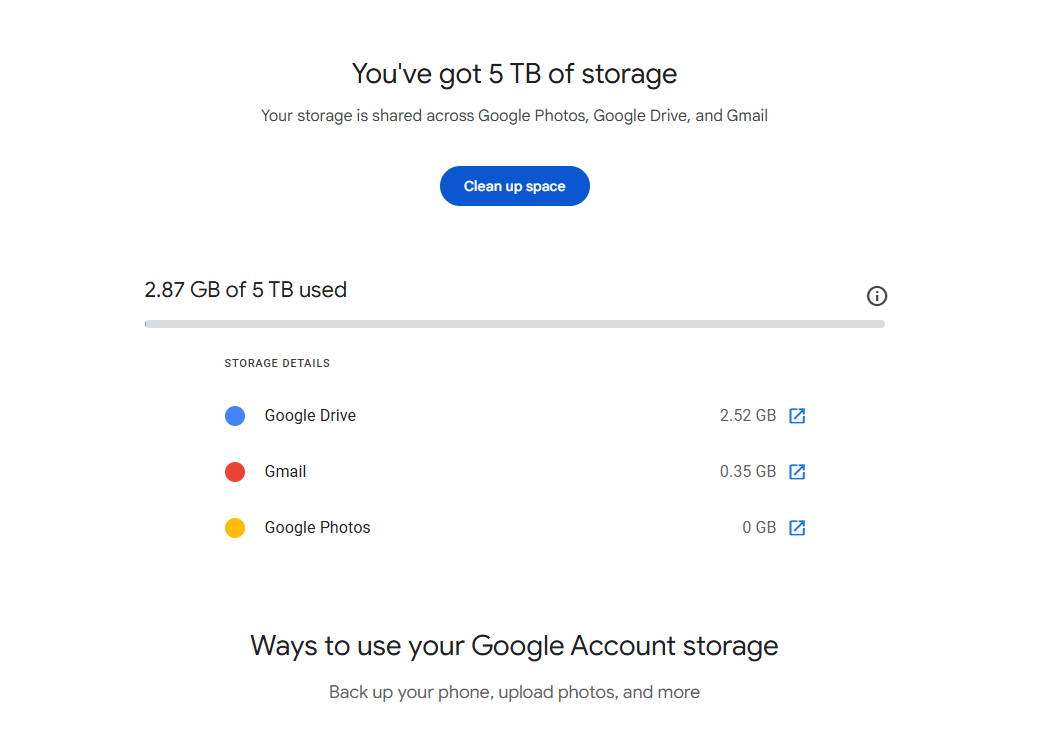Click the STORAGE DETAILS heading
The height and width of the screenshot is (739, 1040).
coord(277,364)
